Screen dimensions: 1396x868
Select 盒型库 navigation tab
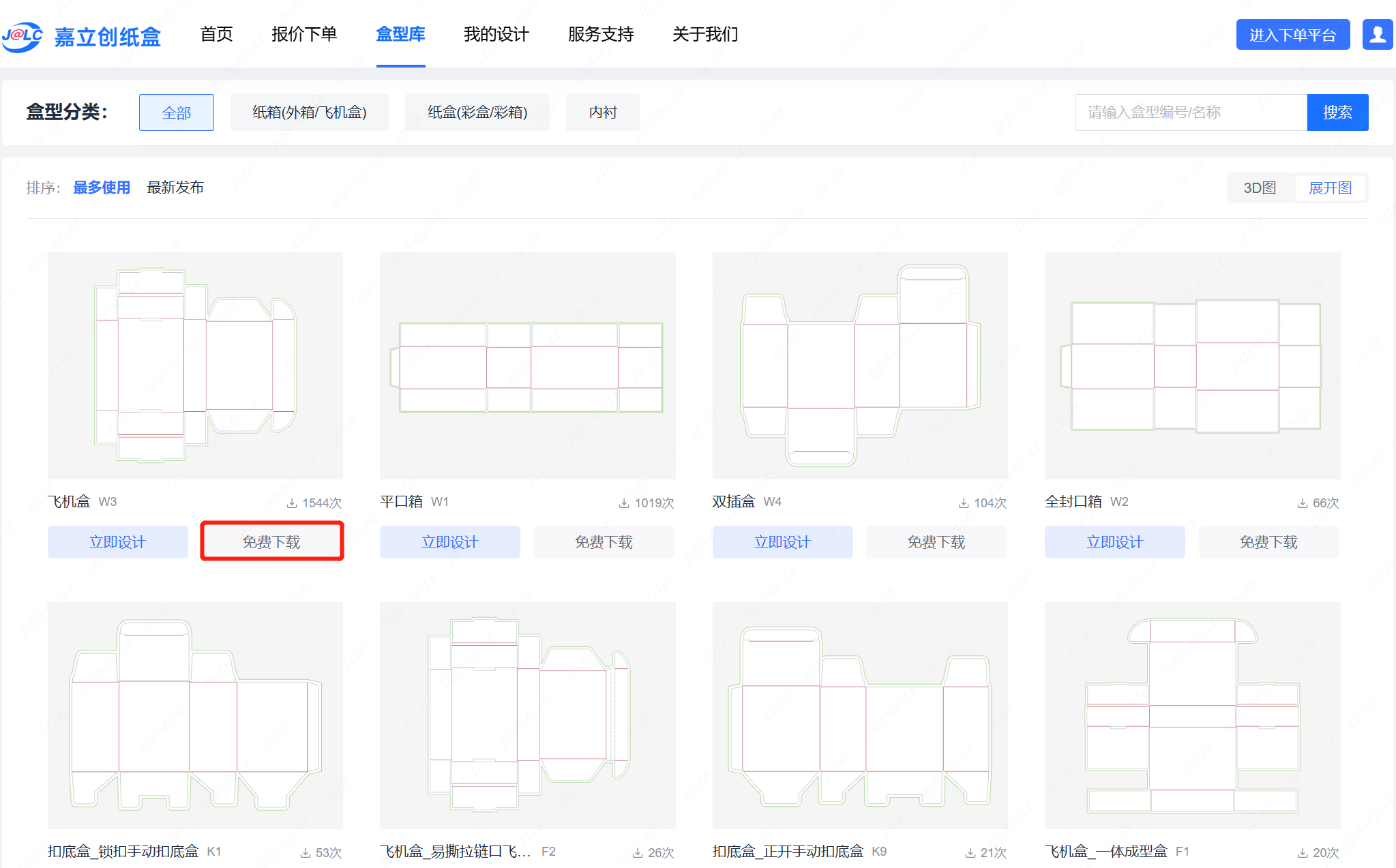coord(401,34)
